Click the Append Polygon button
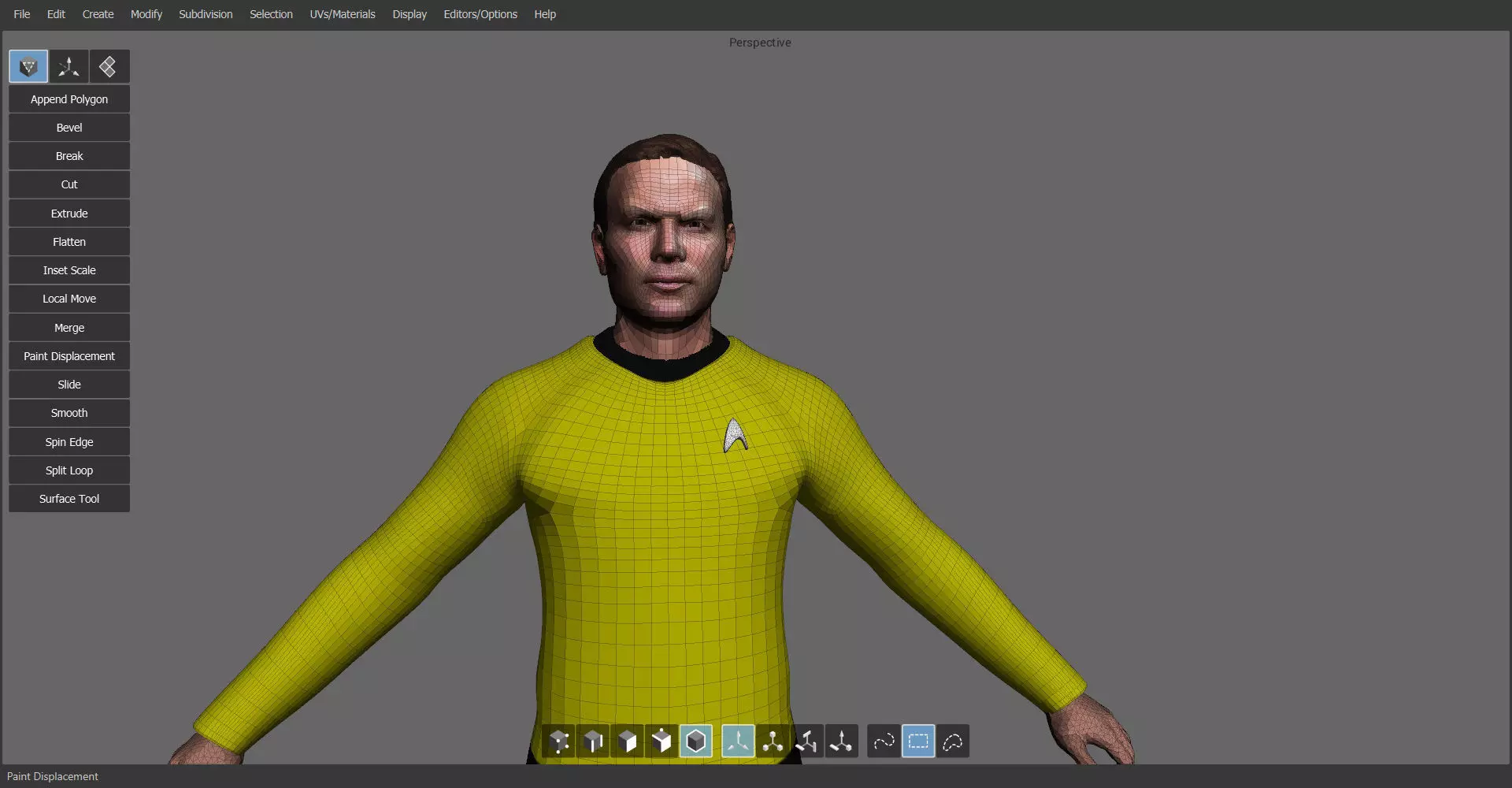Image resolution: width=1512 pixels, height=788 pixels. tap(69, 99)
